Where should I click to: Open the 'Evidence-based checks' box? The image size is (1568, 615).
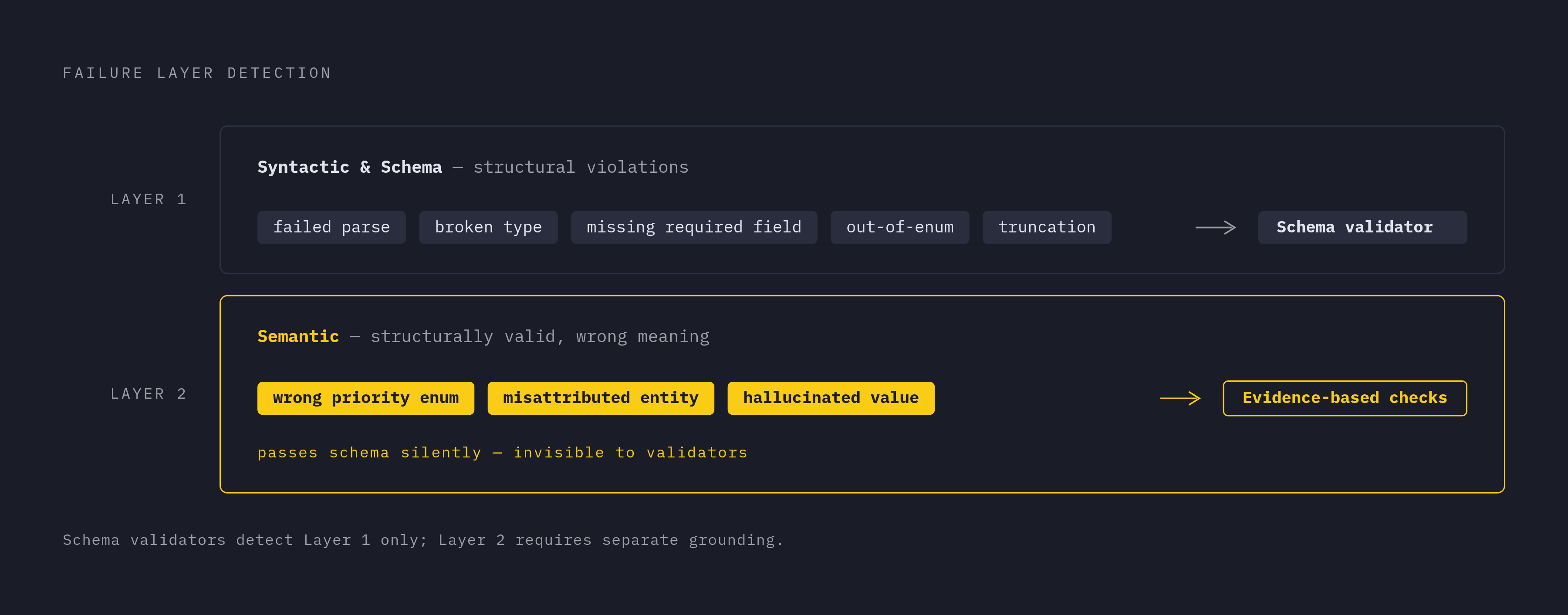(1345, 398)
